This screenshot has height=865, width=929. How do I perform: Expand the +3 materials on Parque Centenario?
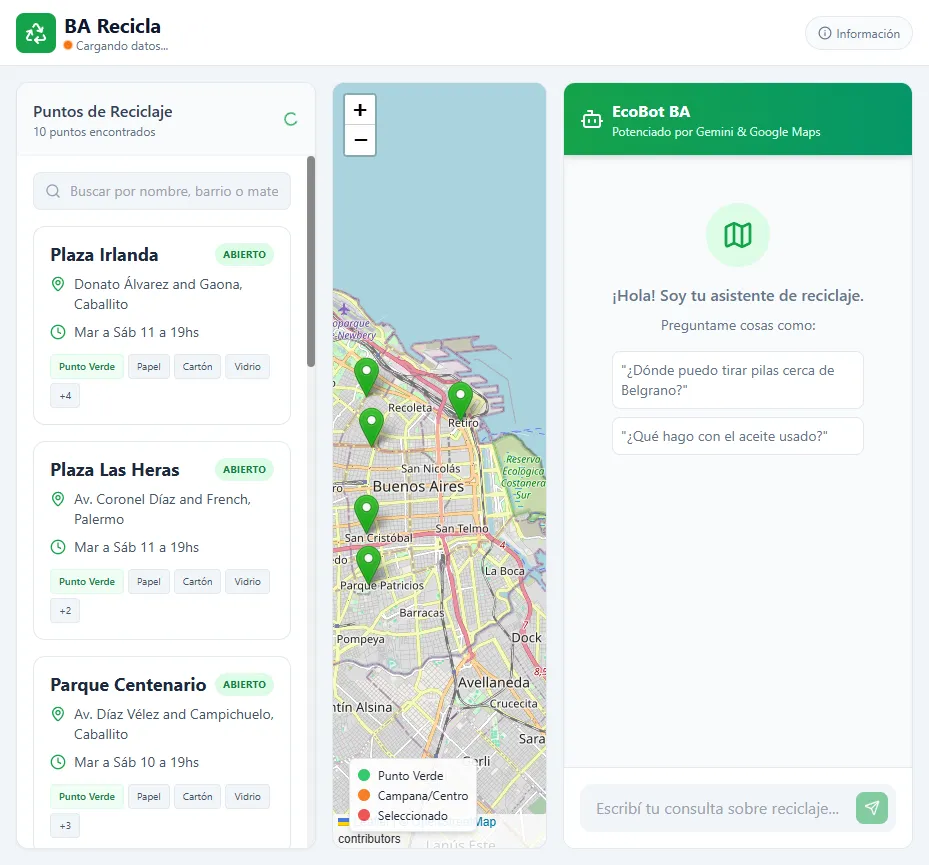coord(65,825)
